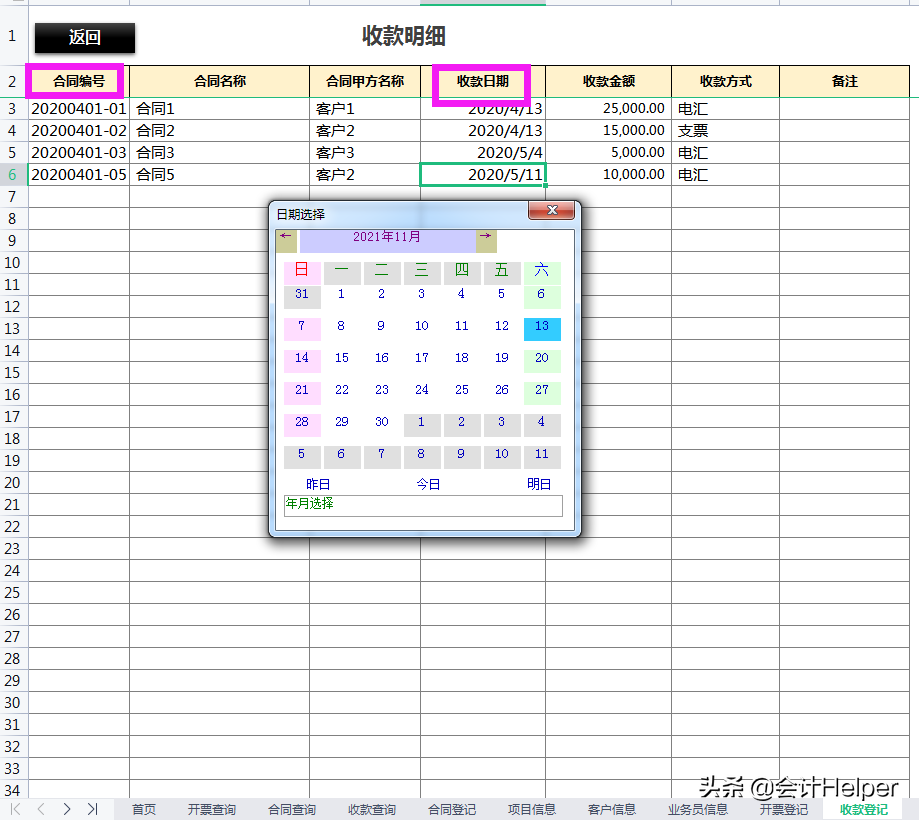Click the 合同编号 column header
Screen dimensions: 919x820
tap(79, 81)
